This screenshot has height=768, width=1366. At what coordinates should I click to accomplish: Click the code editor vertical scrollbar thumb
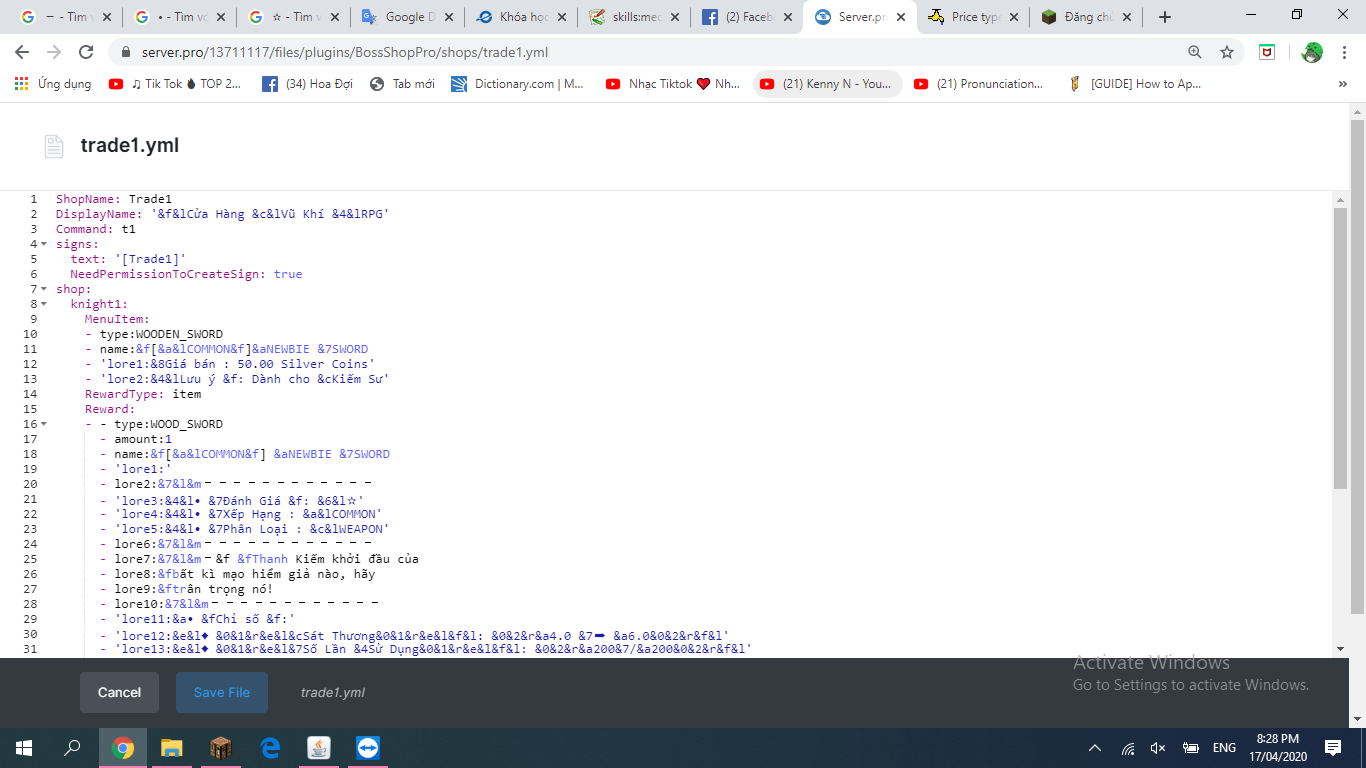point(1340,348)
